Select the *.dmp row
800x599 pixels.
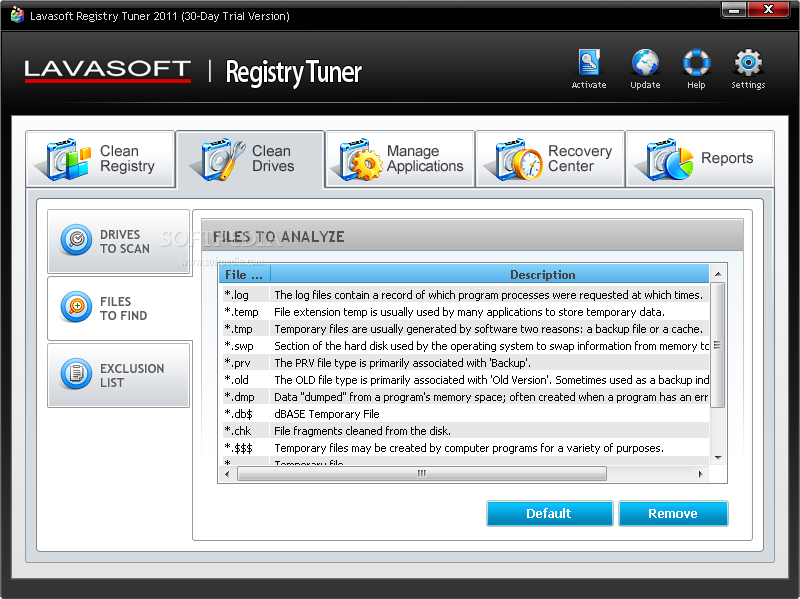(465, 397)
